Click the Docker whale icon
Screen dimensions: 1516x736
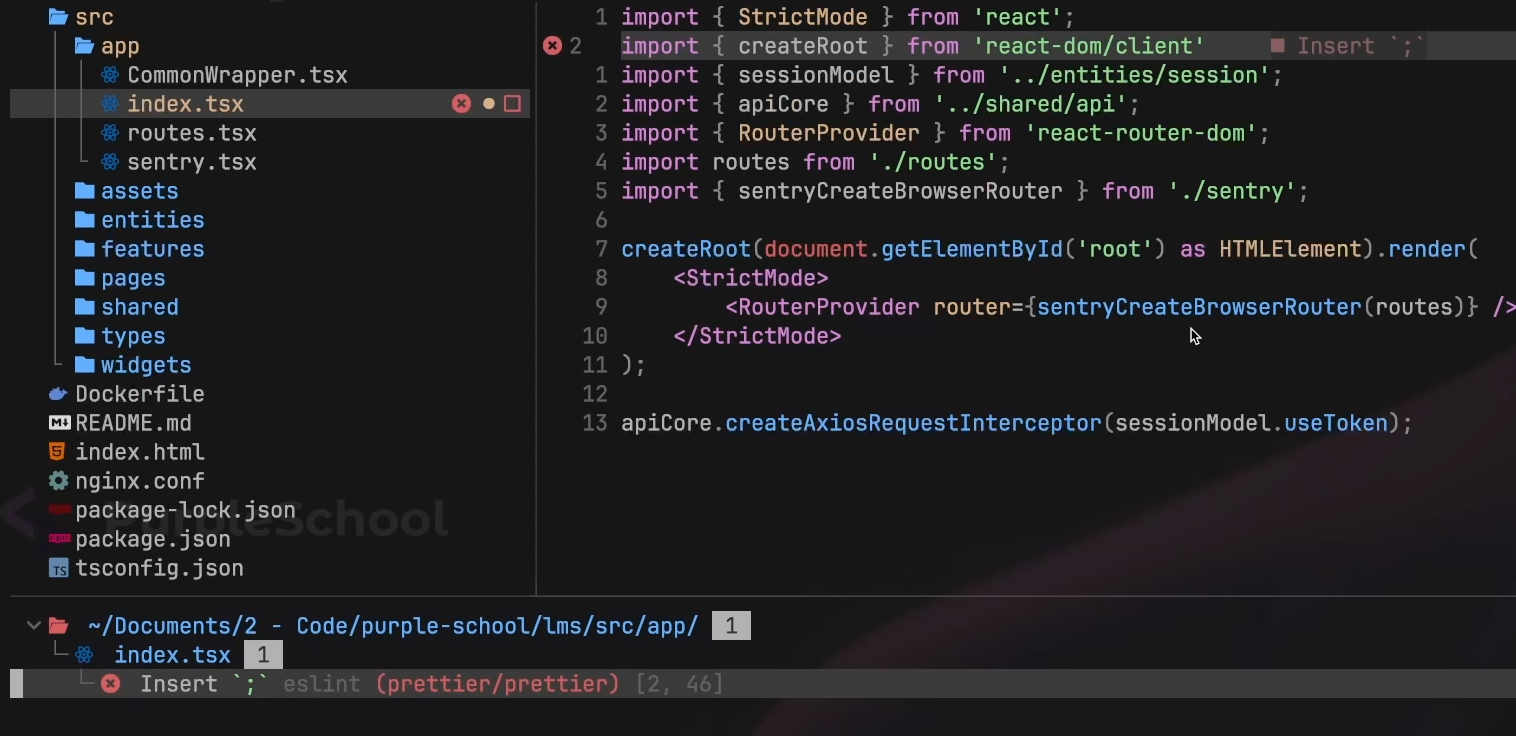pyautogui.click(x=59, y=394)
